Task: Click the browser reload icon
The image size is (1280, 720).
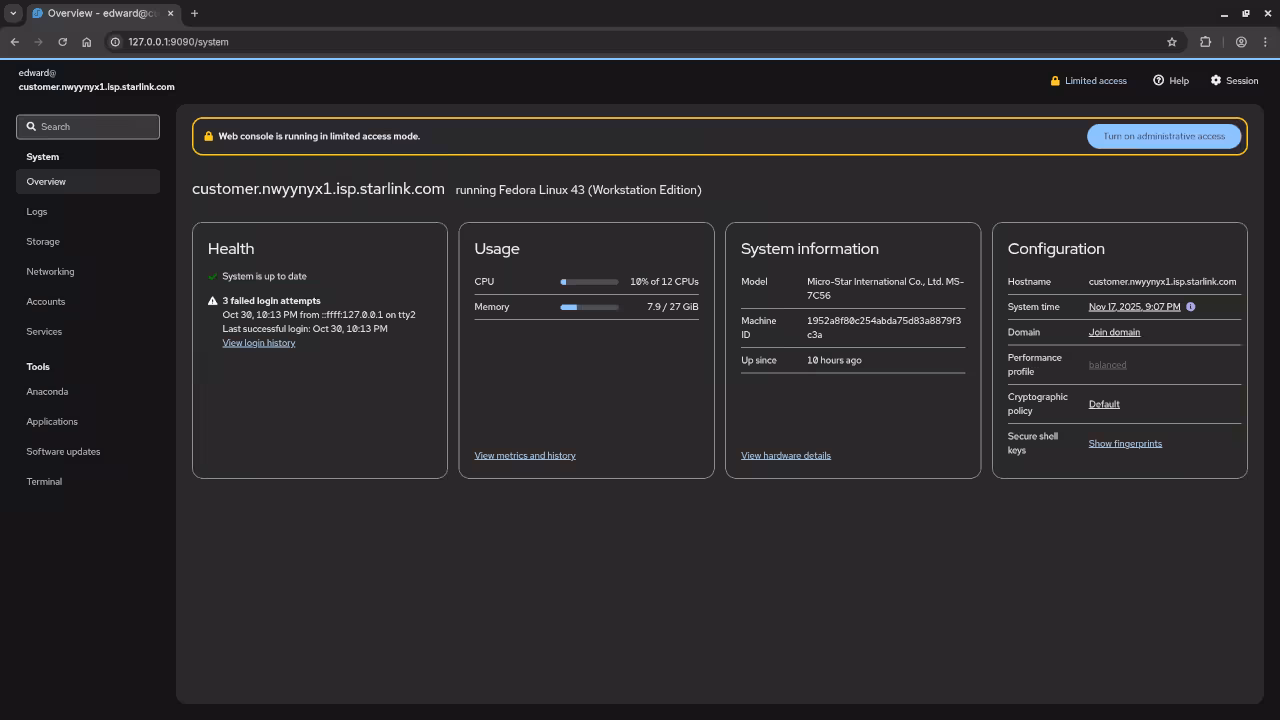Action: tap(62, 42)
